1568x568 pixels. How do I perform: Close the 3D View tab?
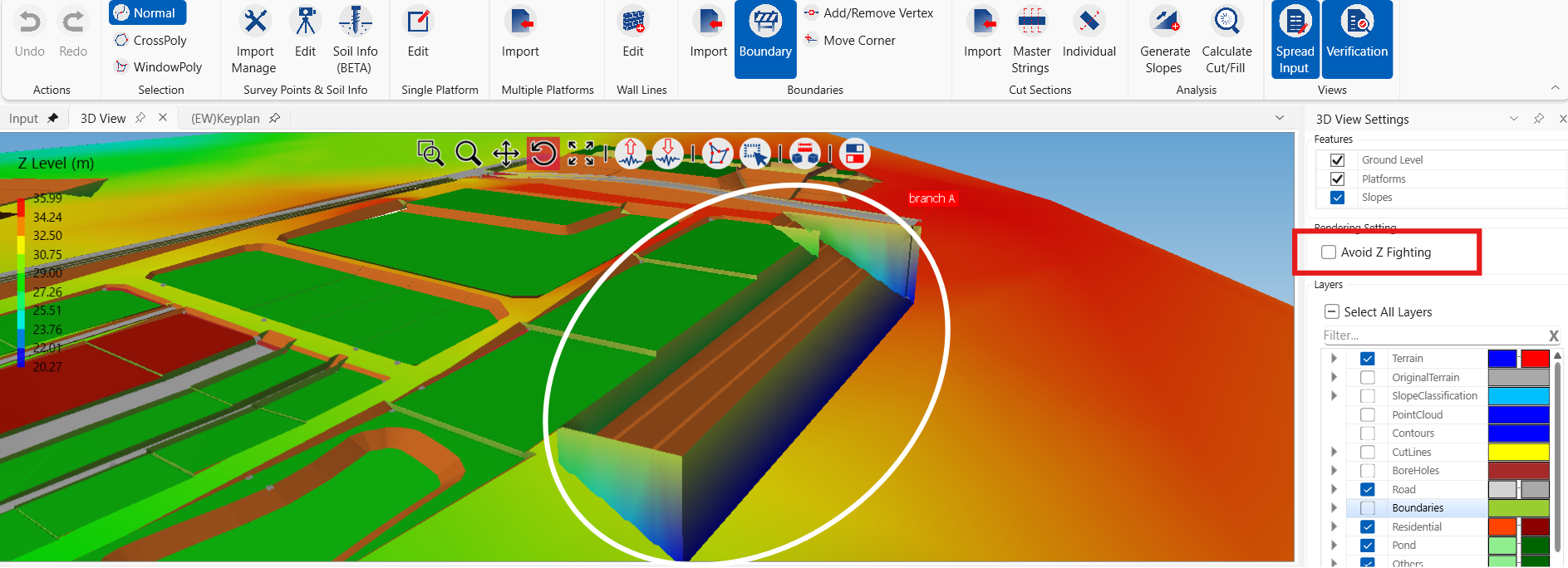tap(163, 118)
